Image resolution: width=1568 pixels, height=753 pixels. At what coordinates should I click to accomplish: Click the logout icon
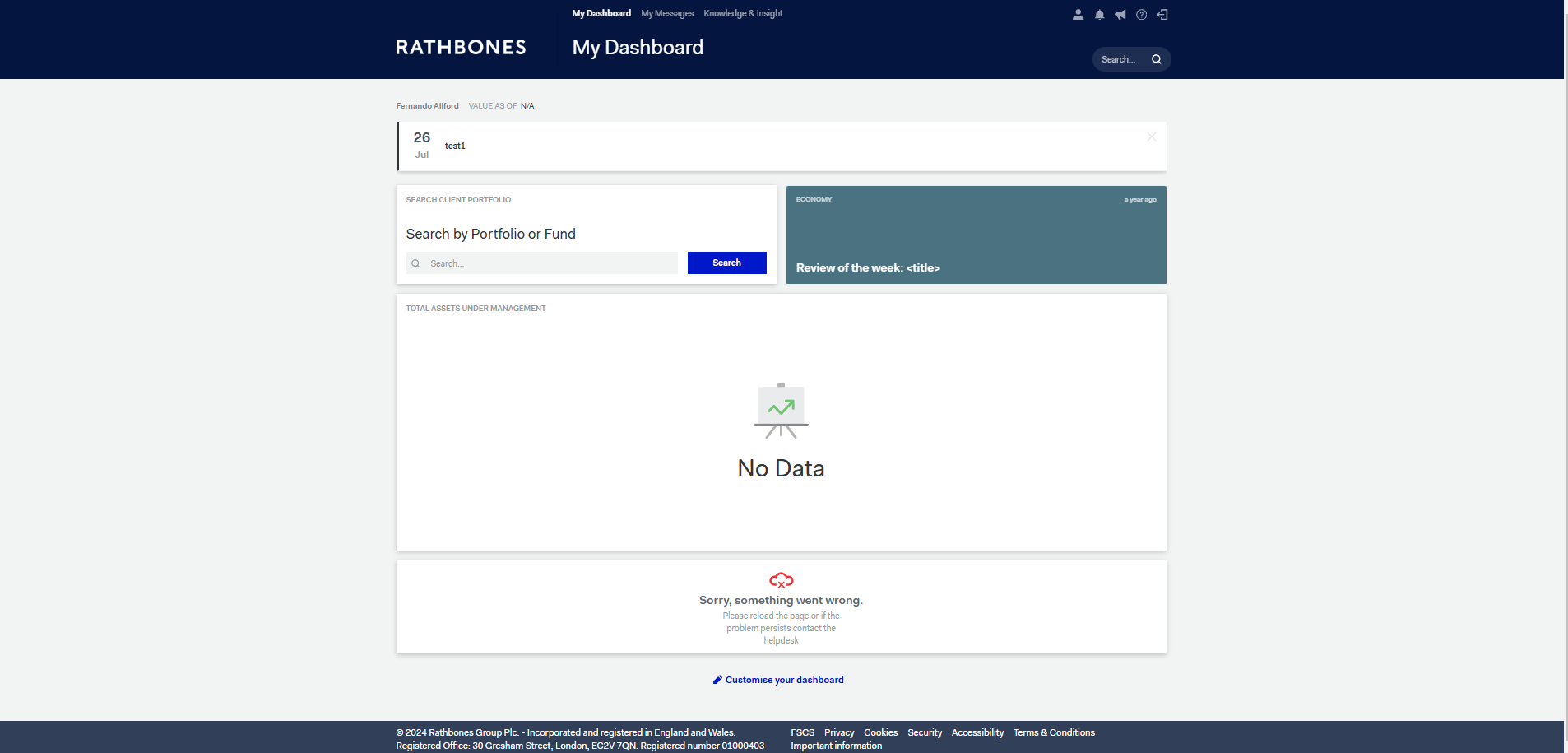(x=1162, y=14)
